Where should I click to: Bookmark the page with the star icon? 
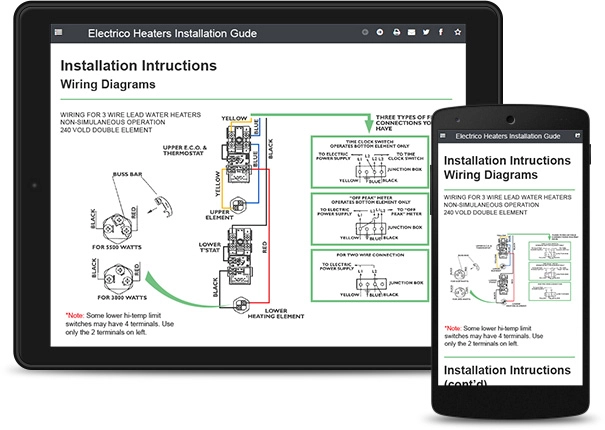(458, 32)
